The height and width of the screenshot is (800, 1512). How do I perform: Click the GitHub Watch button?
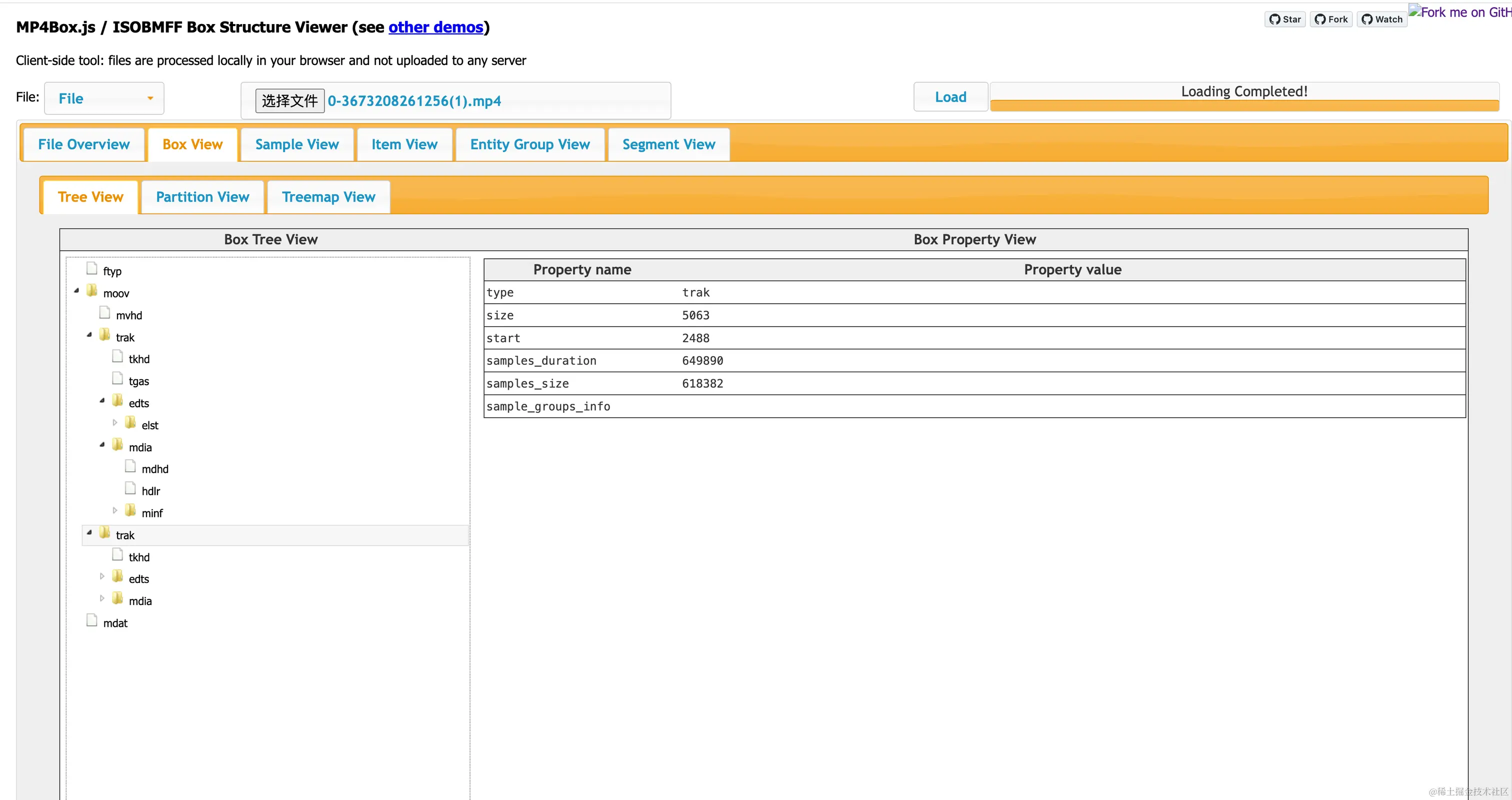coord(1381,20)
